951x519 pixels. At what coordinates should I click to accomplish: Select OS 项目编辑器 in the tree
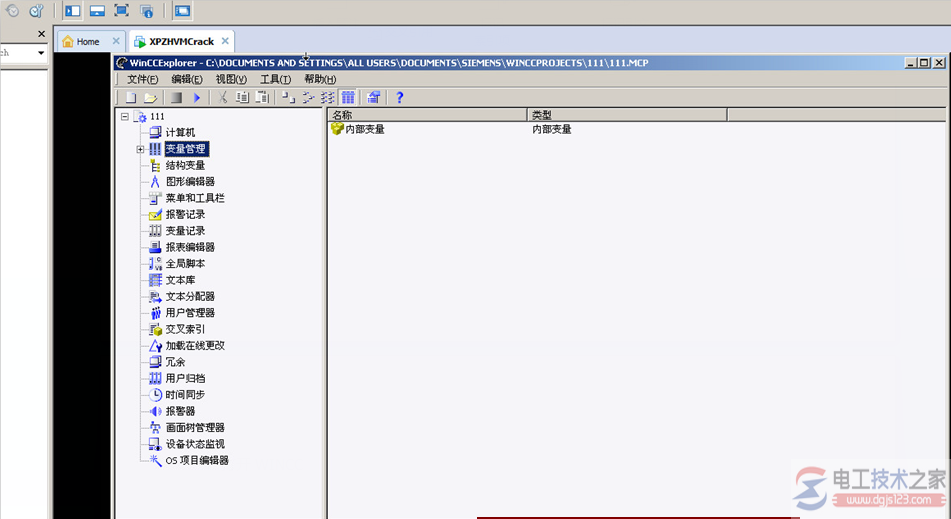[x=197, y=460]
